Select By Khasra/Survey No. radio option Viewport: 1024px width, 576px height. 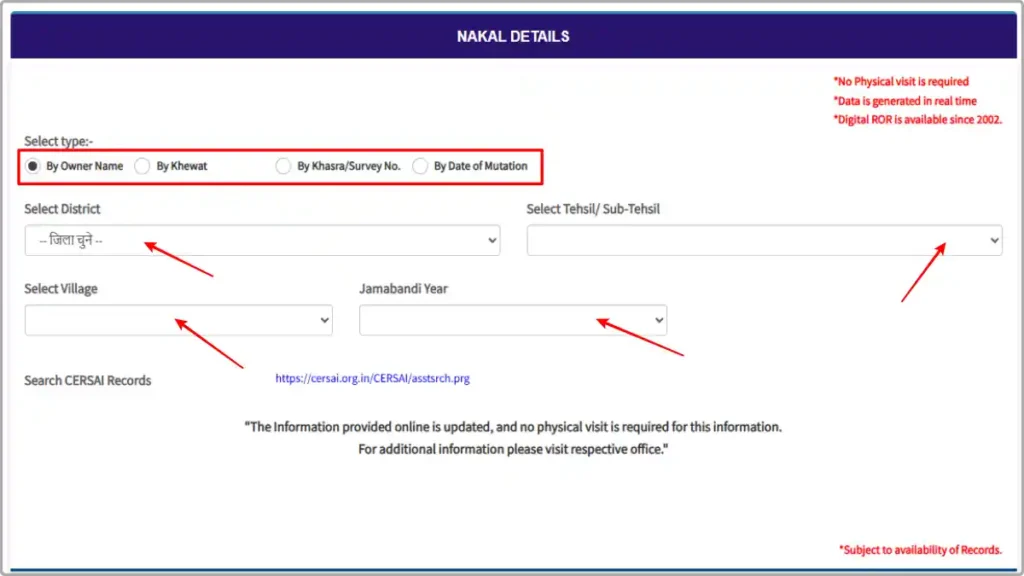pyautogui.click(x=284, y=166)
